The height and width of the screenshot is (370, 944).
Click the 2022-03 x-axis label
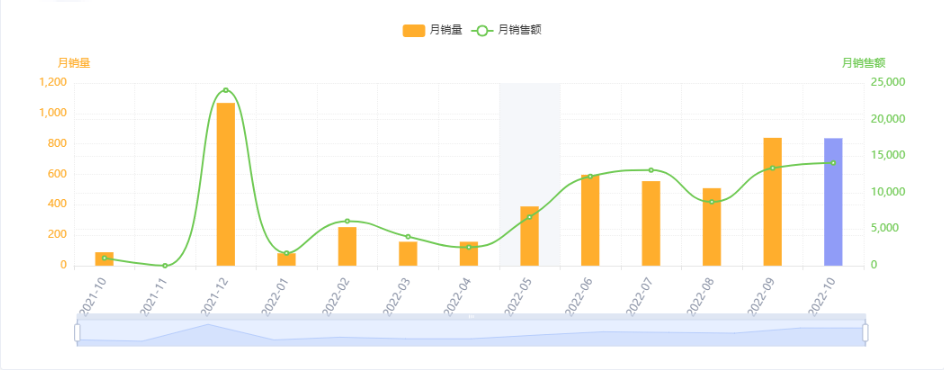[x=396, y=296]
